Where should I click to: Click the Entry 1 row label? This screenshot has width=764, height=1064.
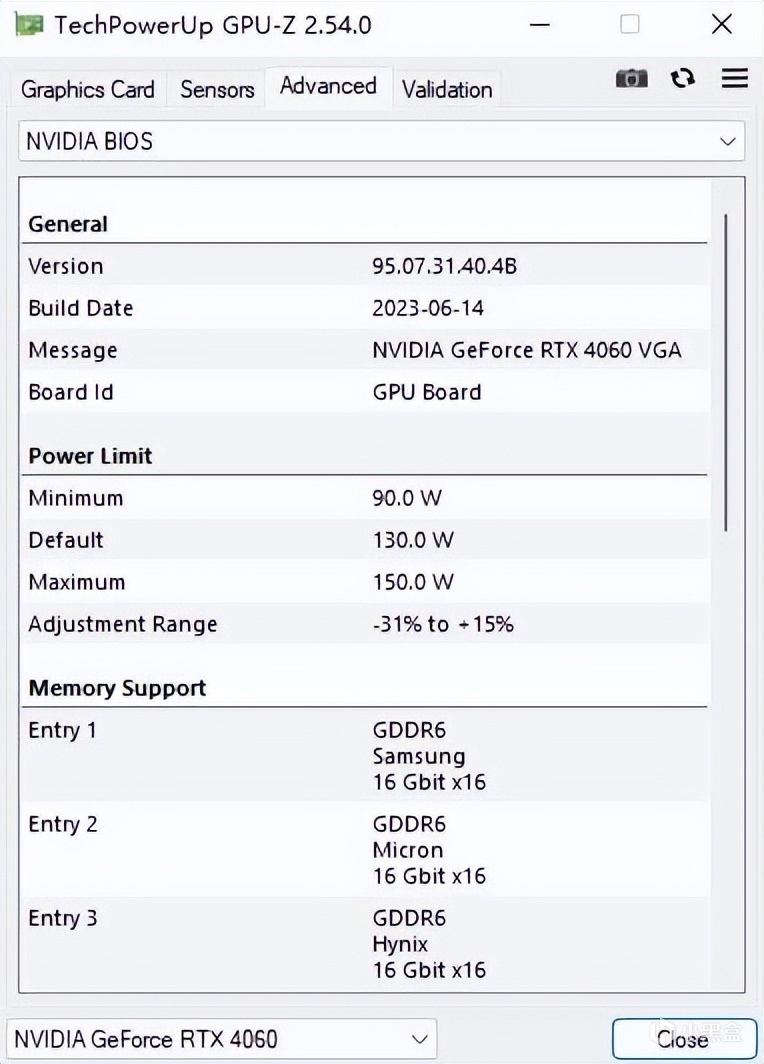pyautogui.click(x=62, y=731)
